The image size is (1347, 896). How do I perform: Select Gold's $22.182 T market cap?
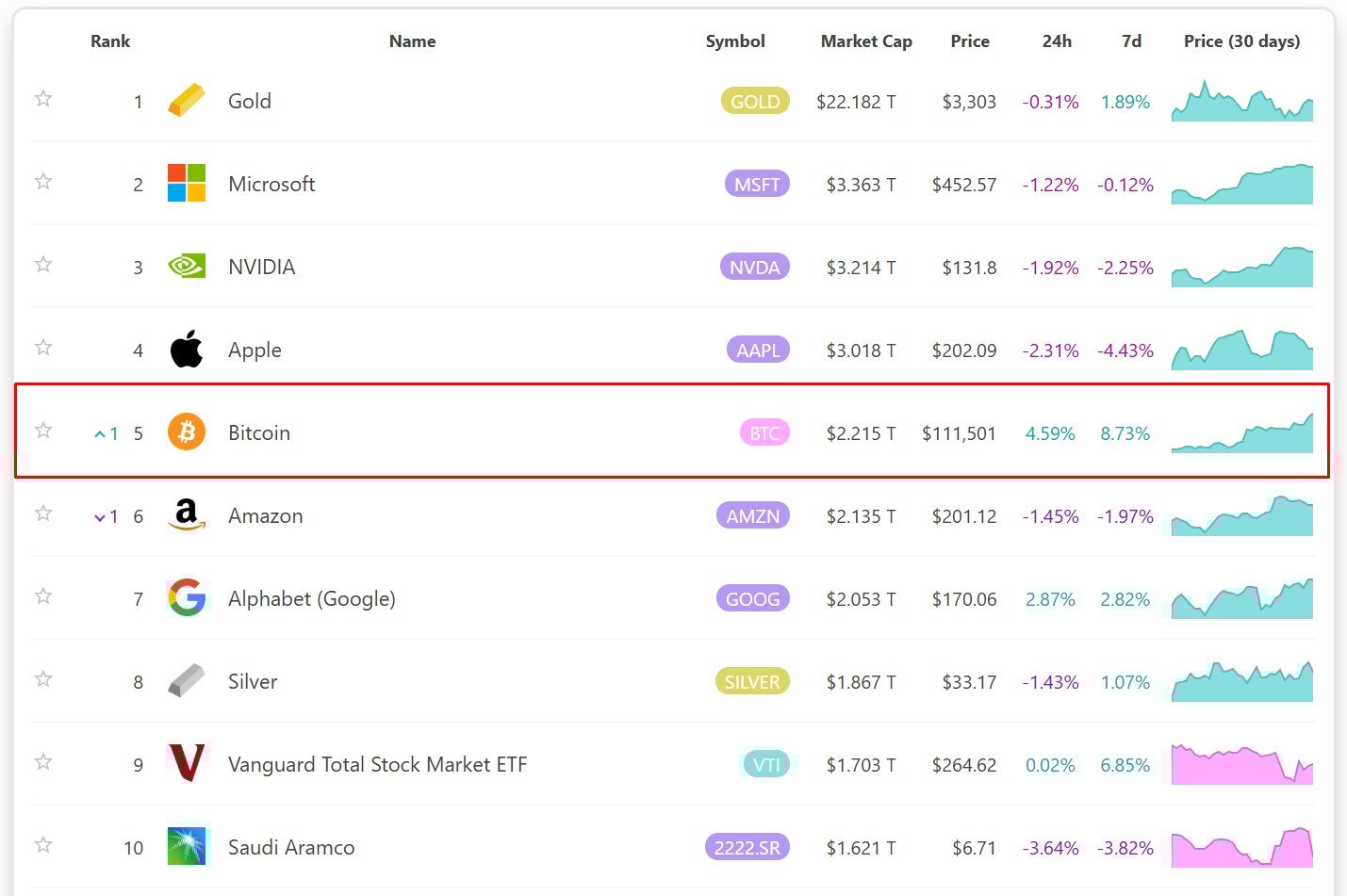click(856, 102)
